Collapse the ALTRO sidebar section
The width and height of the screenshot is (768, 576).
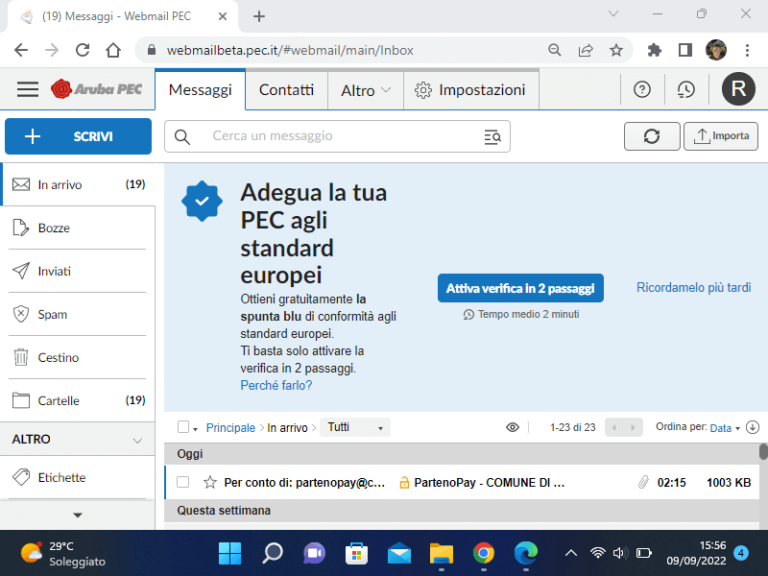138,440
